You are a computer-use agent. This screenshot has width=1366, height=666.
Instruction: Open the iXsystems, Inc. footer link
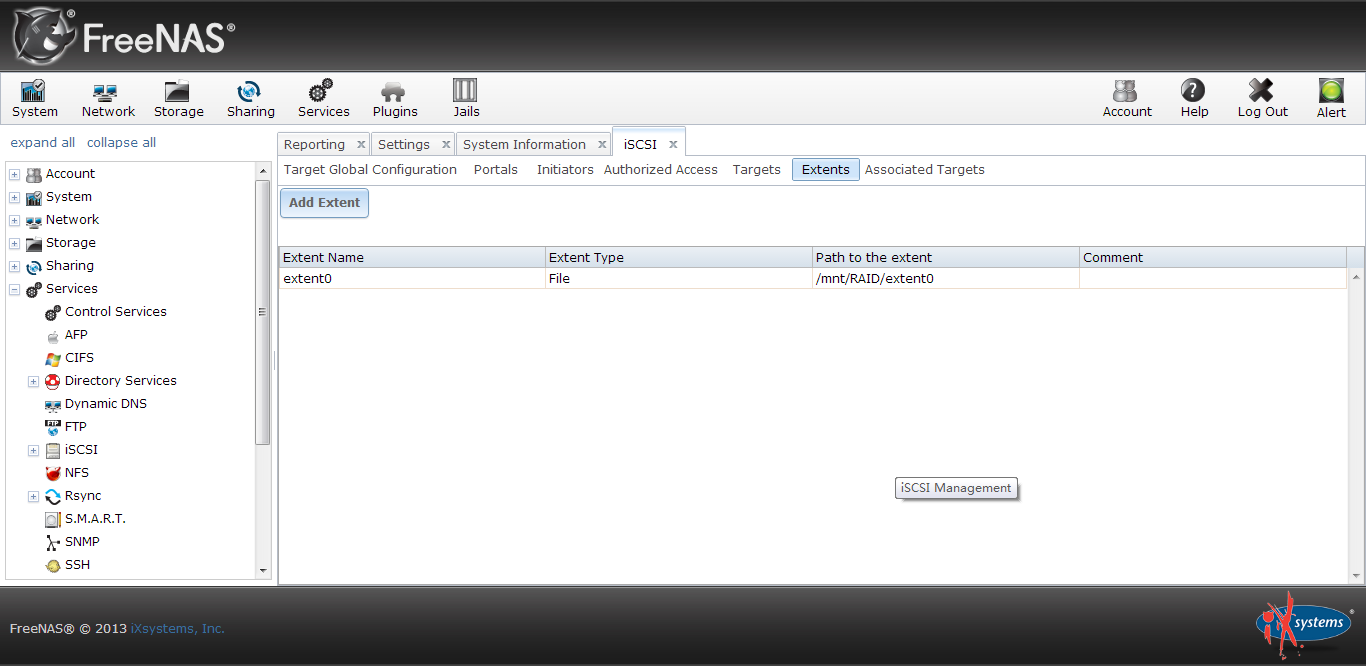pos(178,629)
